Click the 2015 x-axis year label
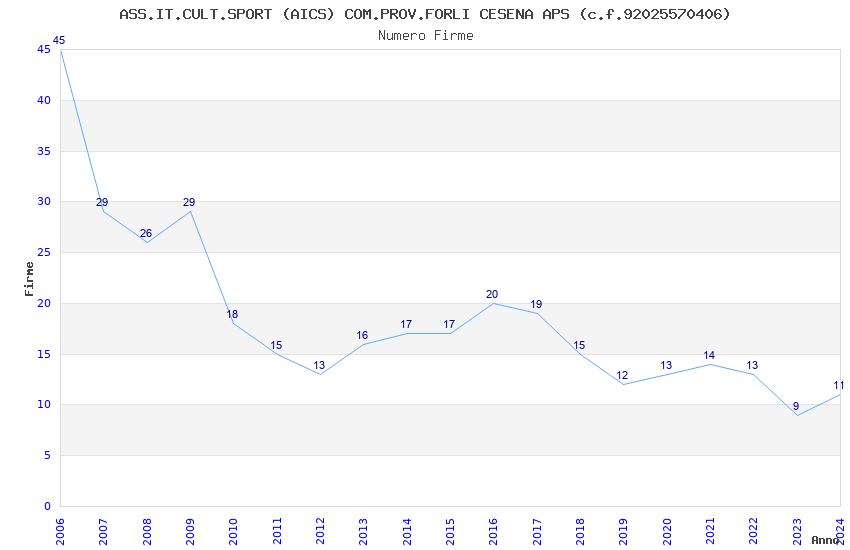The image size is (850, 550). pos(450,532)
